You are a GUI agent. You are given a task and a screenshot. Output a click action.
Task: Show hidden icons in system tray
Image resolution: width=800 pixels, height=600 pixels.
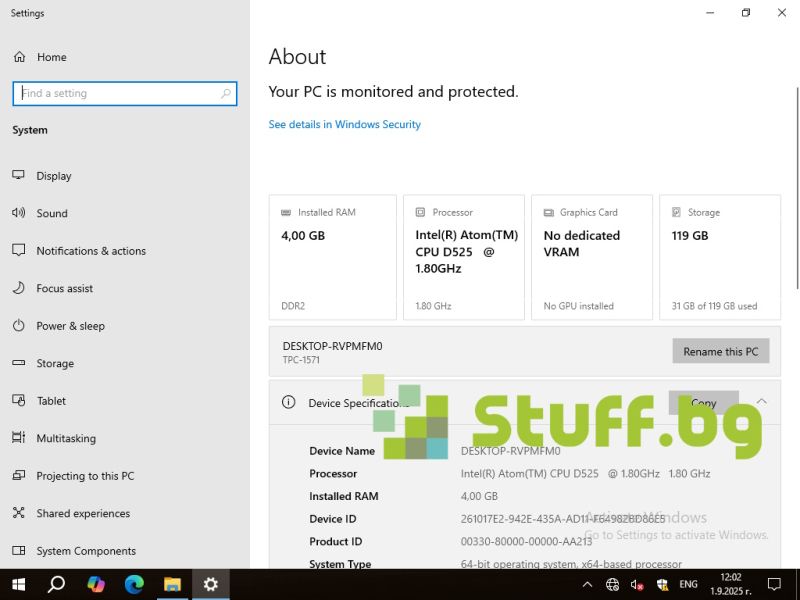coord(587,584)
